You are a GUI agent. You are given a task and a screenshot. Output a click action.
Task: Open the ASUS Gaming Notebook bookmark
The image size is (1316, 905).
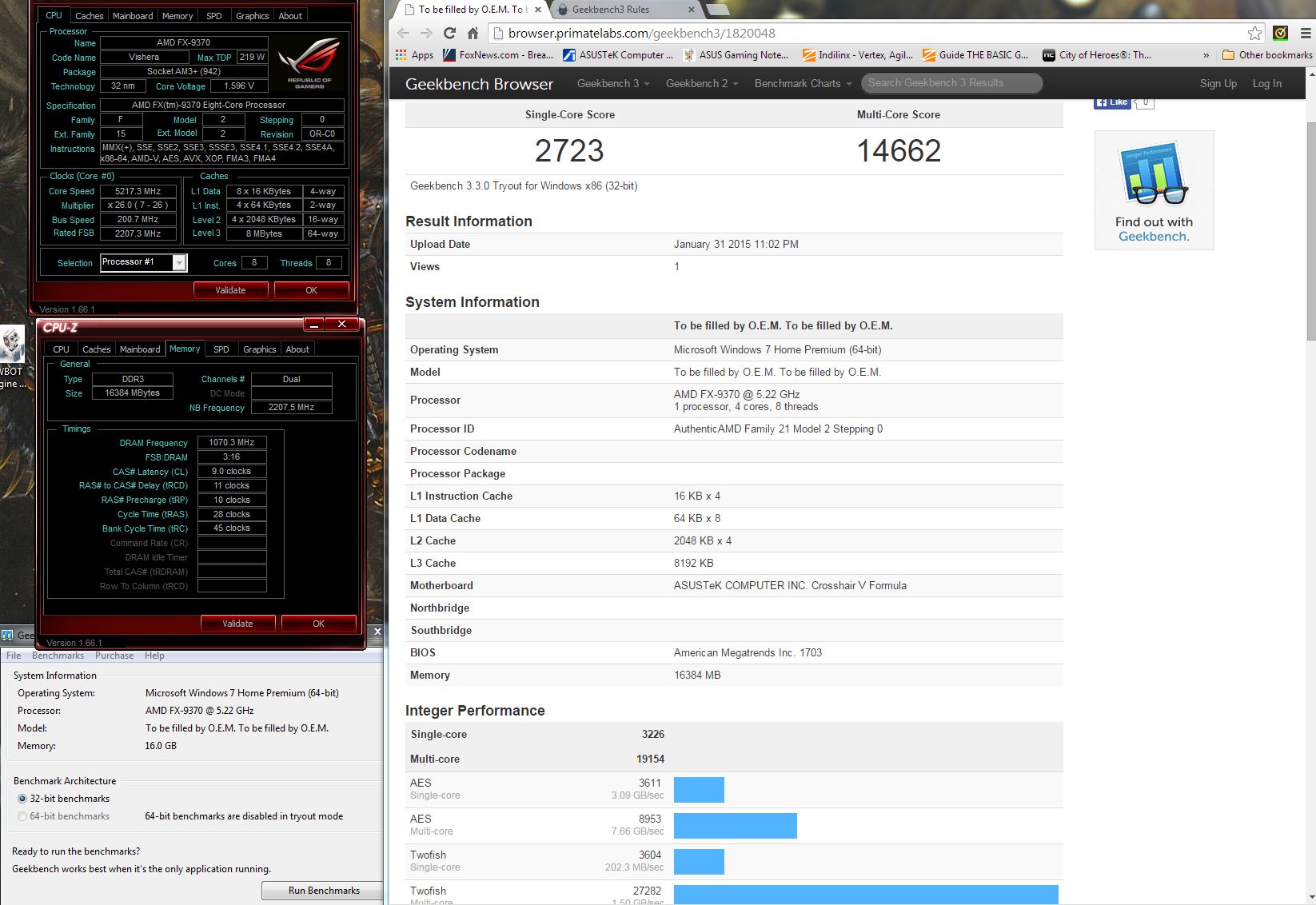[x=736, y=55]
